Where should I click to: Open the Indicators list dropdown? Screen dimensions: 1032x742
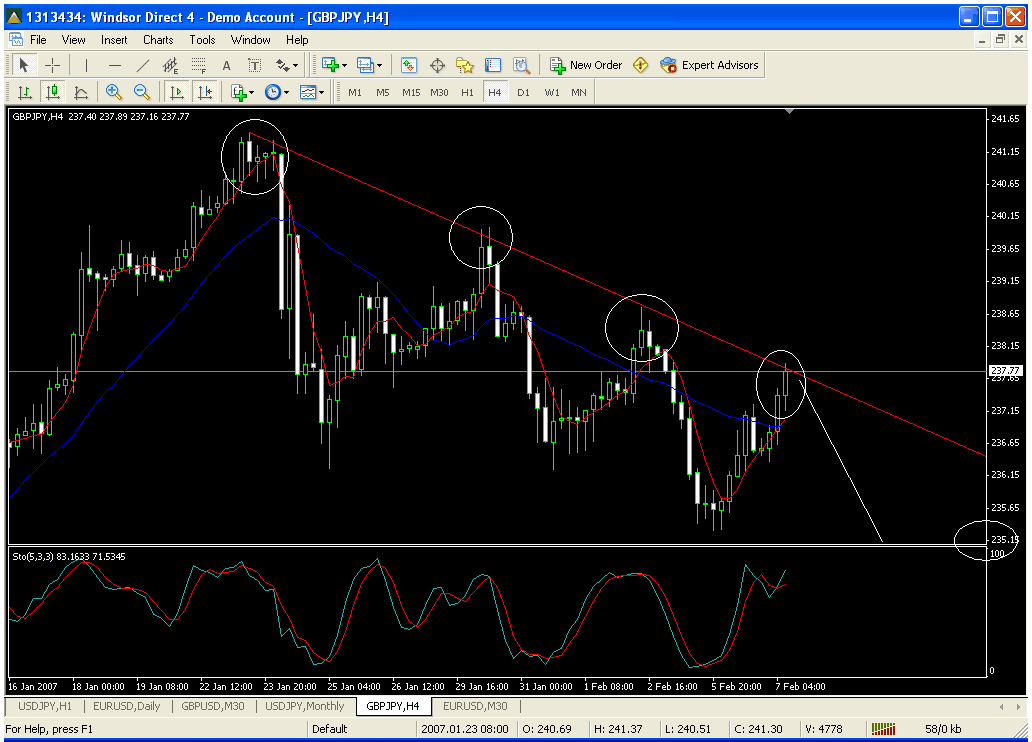[x=242, y=92]
